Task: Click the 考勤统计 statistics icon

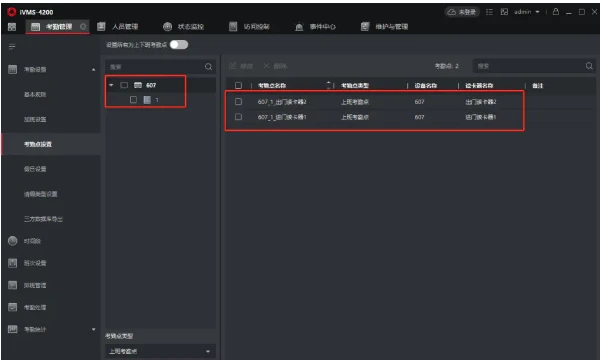Action: [x=13, y=329]
